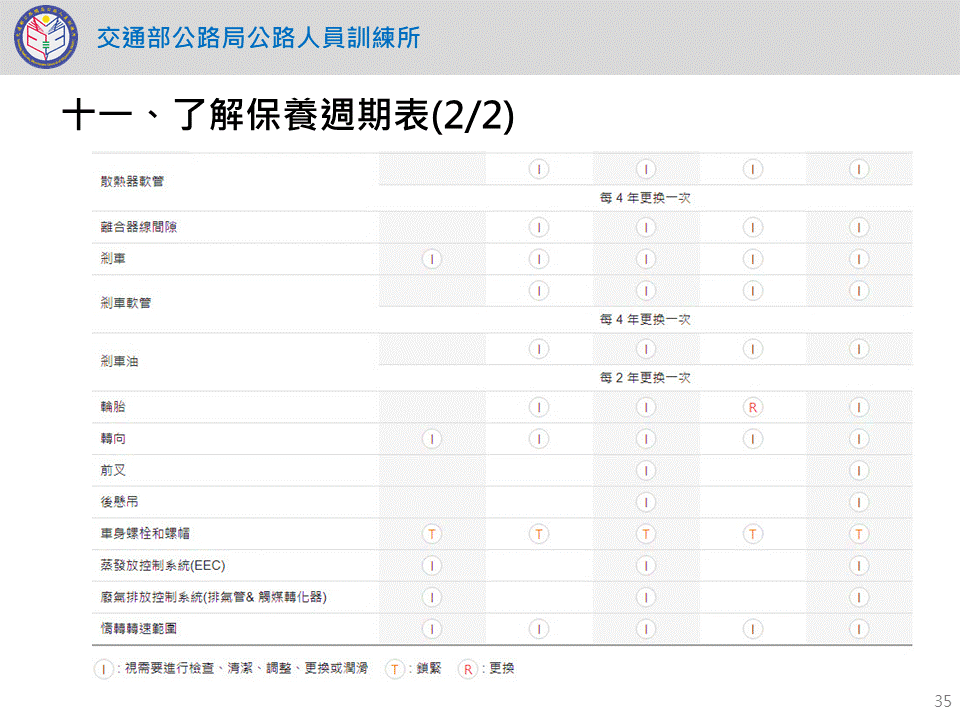The width and height of the screenshot is (960, 720).
Task: Click the leftmost I icon in 轉向 row
Action: (x=432, y=439)
